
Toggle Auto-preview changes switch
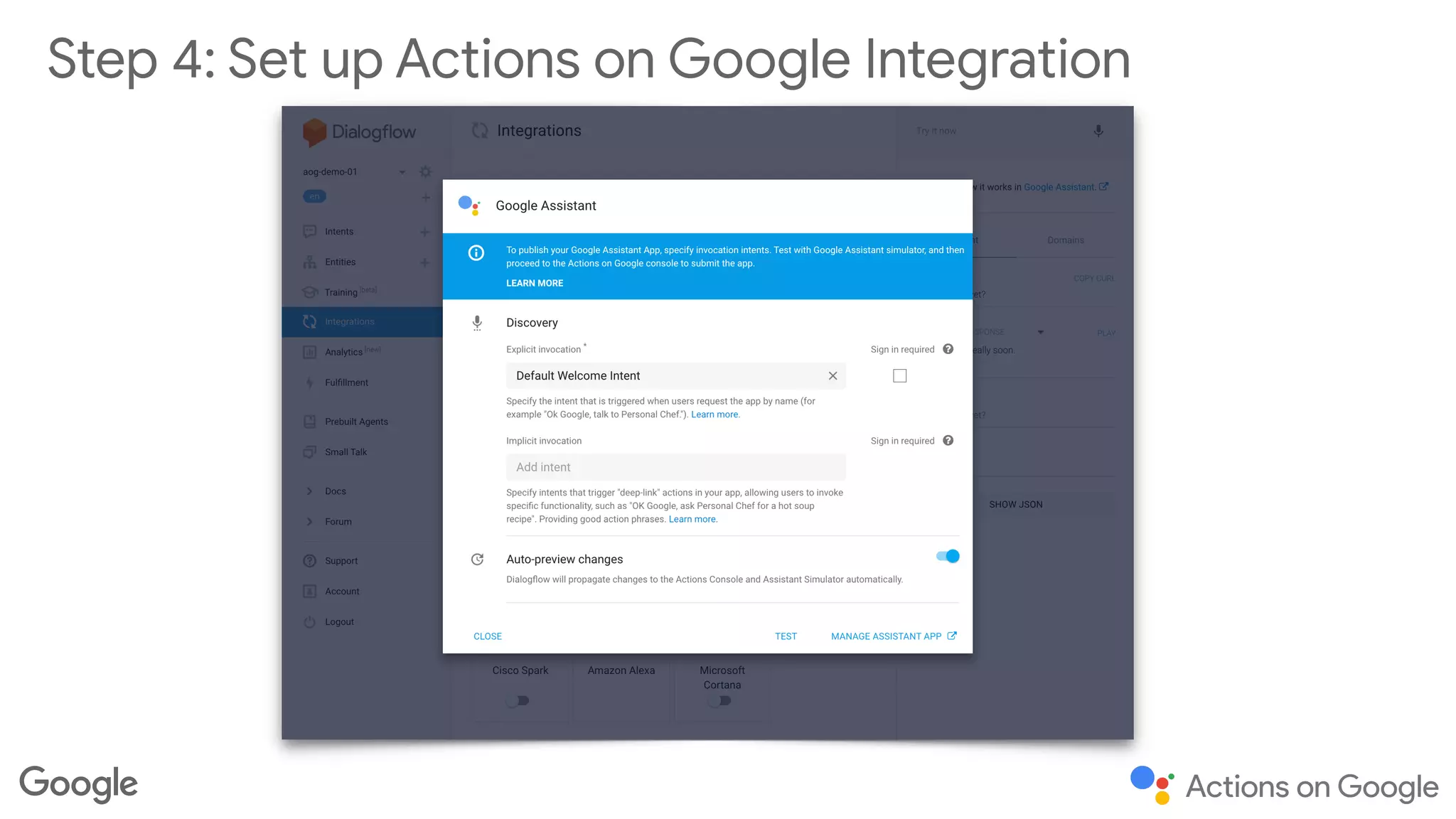coord(948,556)
